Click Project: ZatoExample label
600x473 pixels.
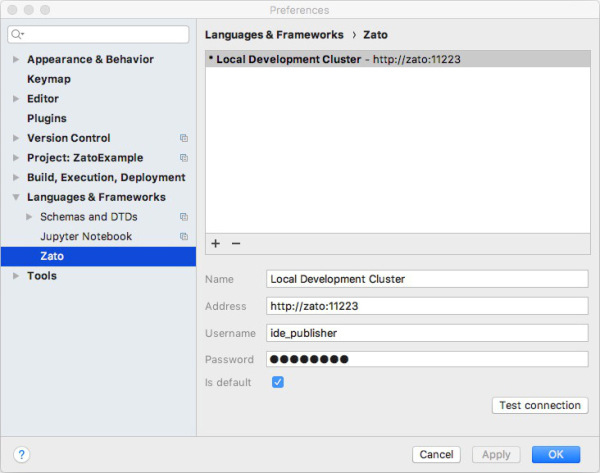pyautogui.click(x=85, y=158)
